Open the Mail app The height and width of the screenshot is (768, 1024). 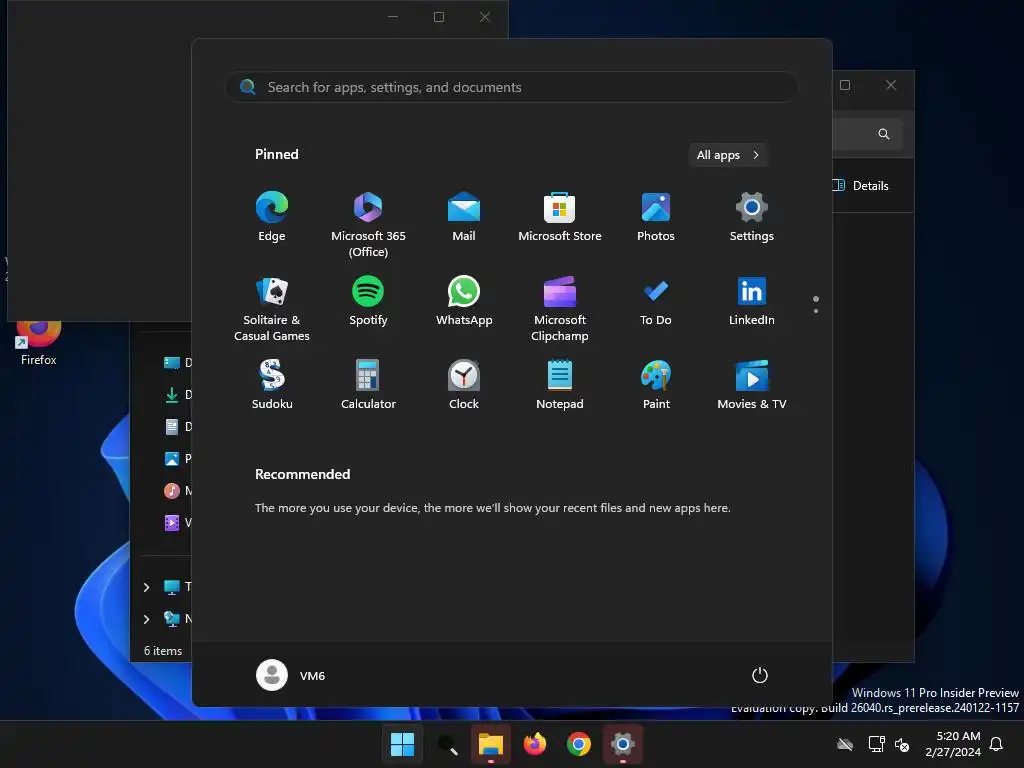(464, 216)
